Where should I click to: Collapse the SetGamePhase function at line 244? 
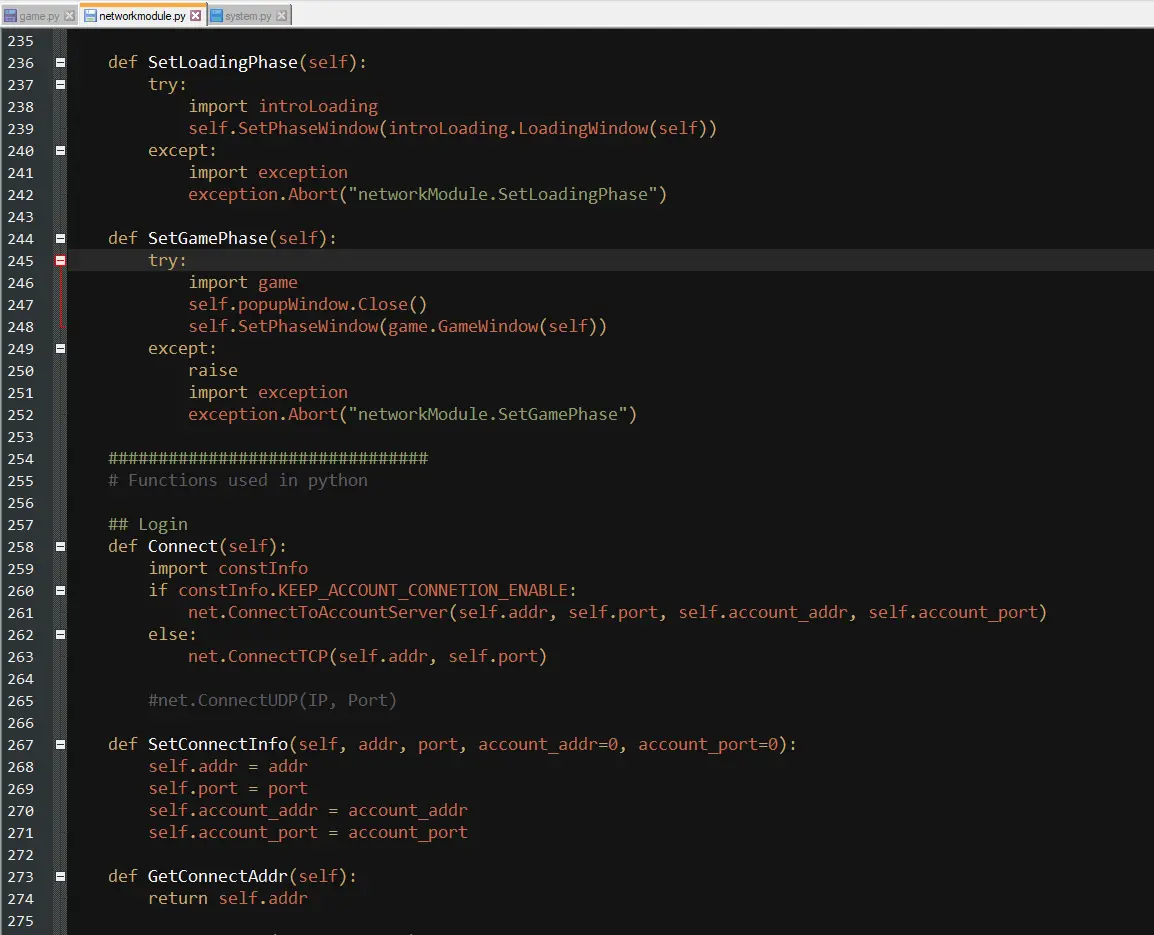click(60, 239)
